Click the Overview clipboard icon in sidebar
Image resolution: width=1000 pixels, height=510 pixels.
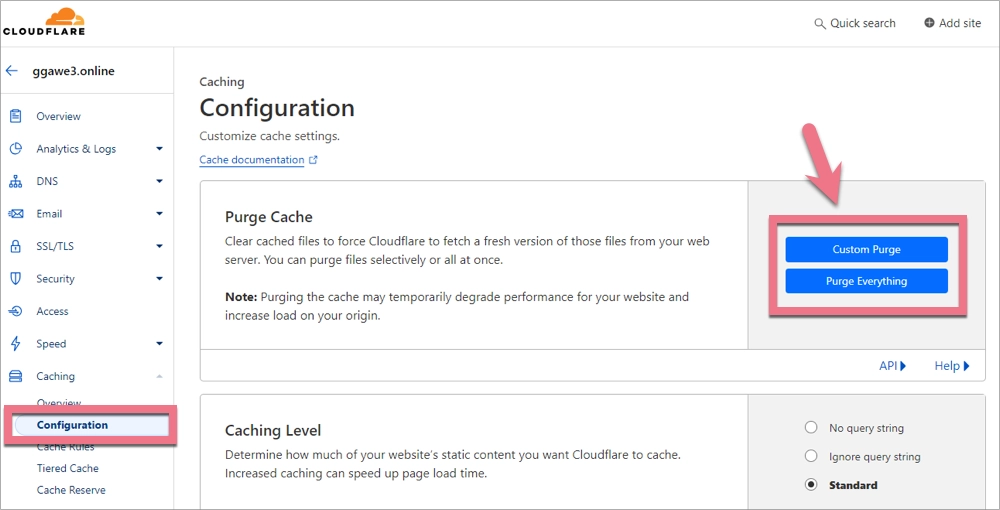click(16, 116)
